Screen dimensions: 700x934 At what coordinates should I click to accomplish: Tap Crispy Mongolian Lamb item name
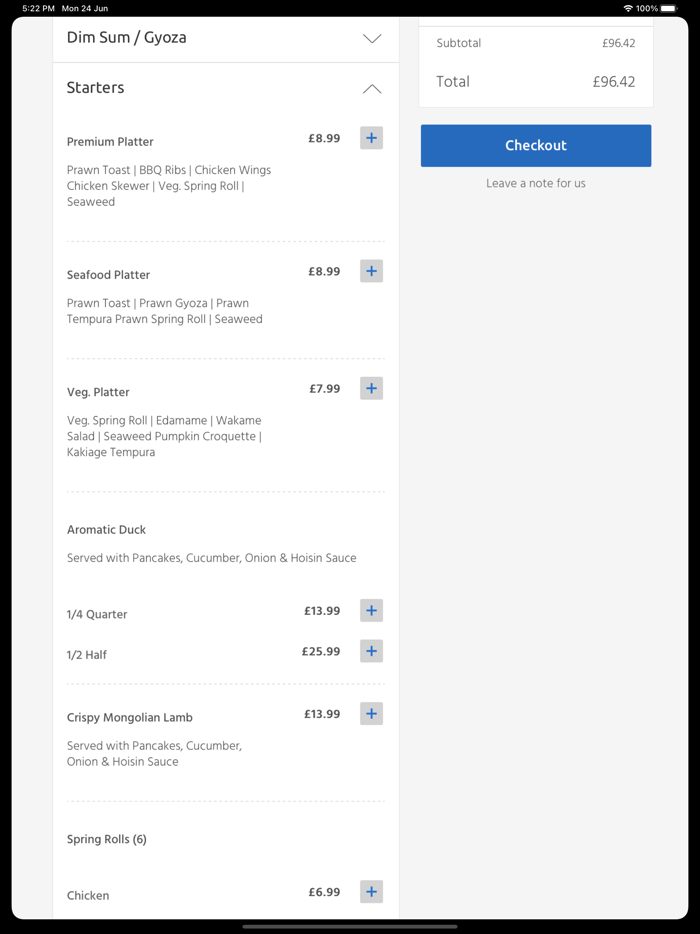(x=130, y=718)
